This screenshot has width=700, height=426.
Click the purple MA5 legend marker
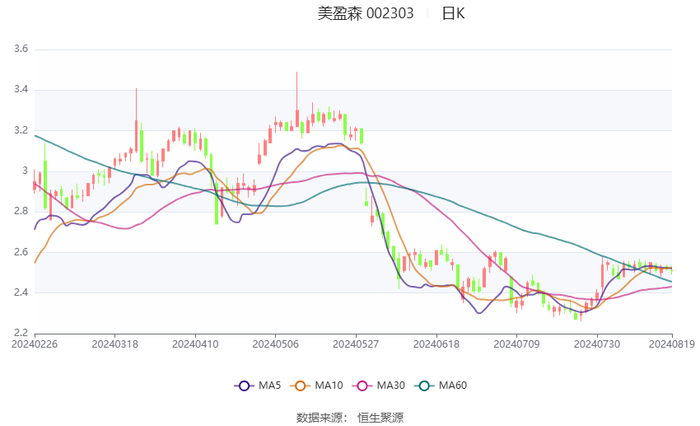(x=243, y=386)
